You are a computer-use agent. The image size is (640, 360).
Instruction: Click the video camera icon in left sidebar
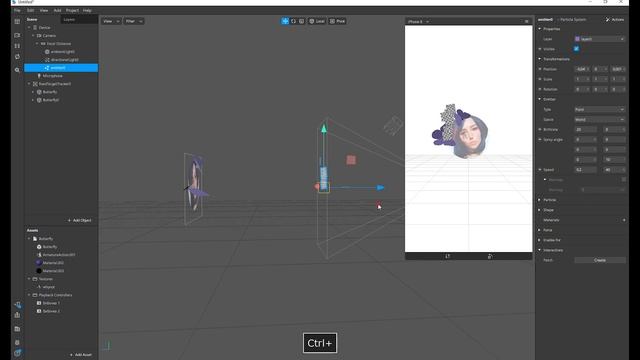17,36
